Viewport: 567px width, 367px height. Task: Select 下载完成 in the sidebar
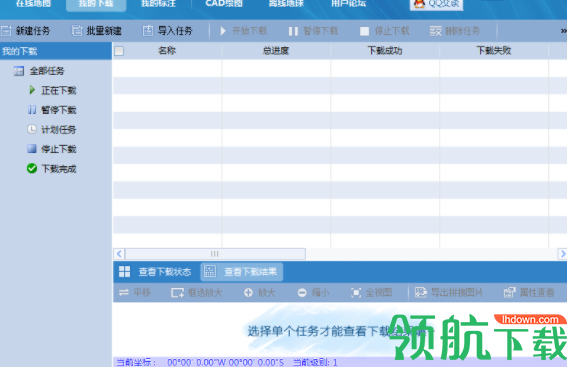pyautogui.click(x=59, y=168)
